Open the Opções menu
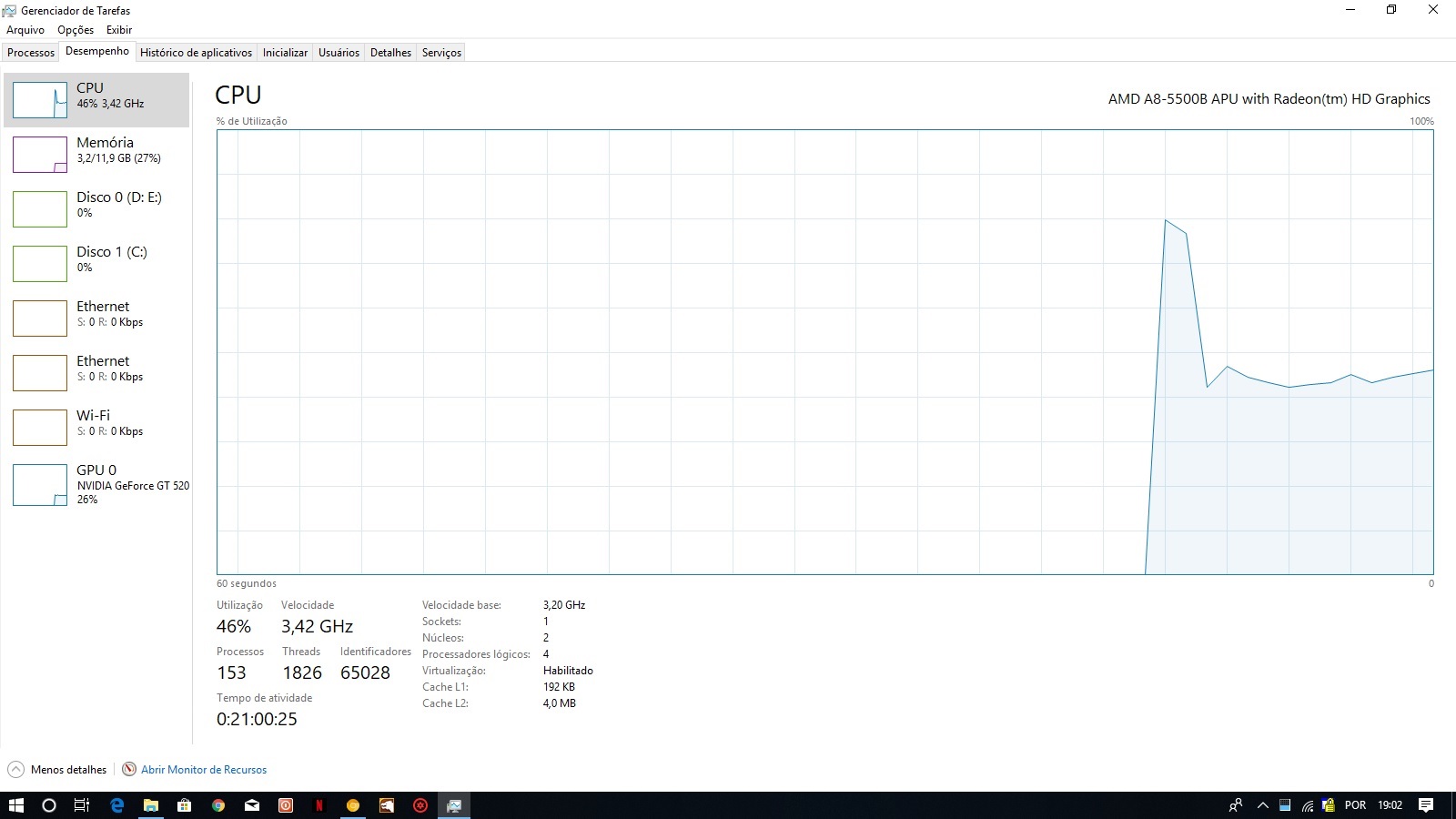Viewport: 1456px width, 819px height. 76,30
